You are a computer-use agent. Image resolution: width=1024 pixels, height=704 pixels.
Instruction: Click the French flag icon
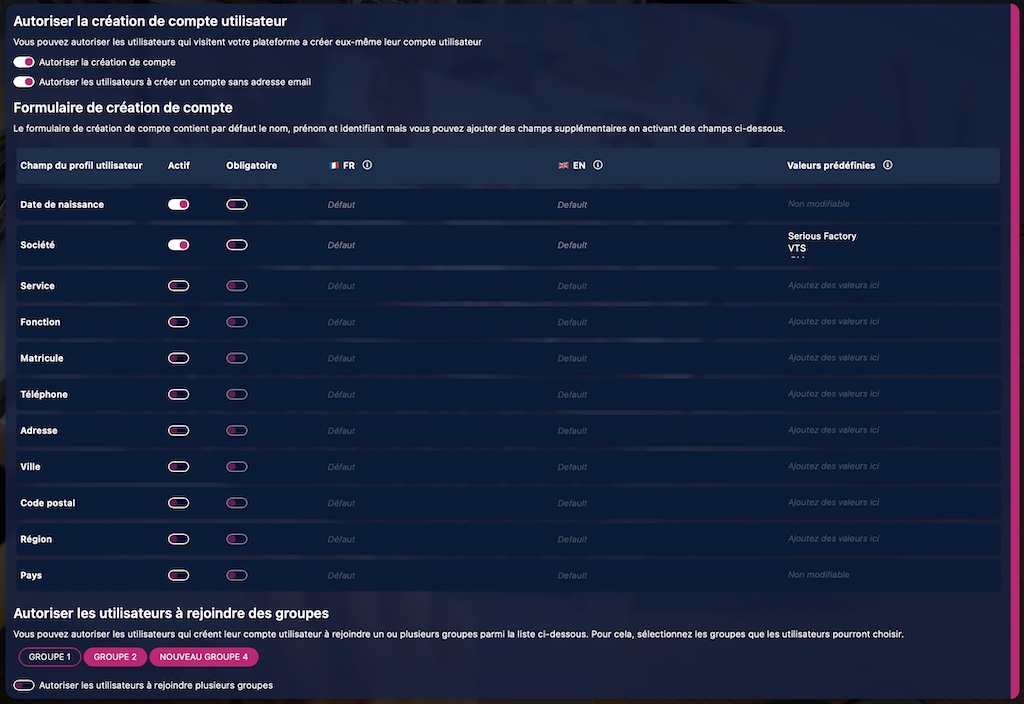pyautogui.click(x=334, y=165)
